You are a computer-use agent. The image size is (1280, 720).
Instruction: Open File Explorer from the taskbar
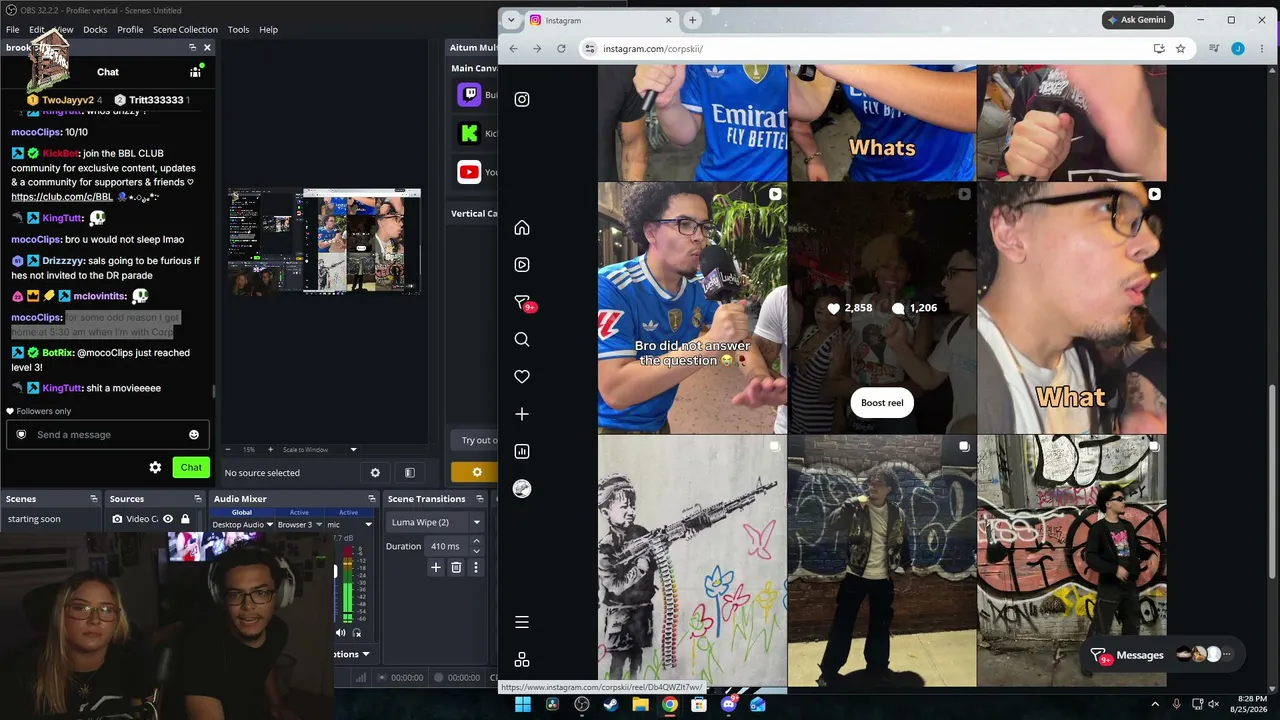tap(641, 704)
